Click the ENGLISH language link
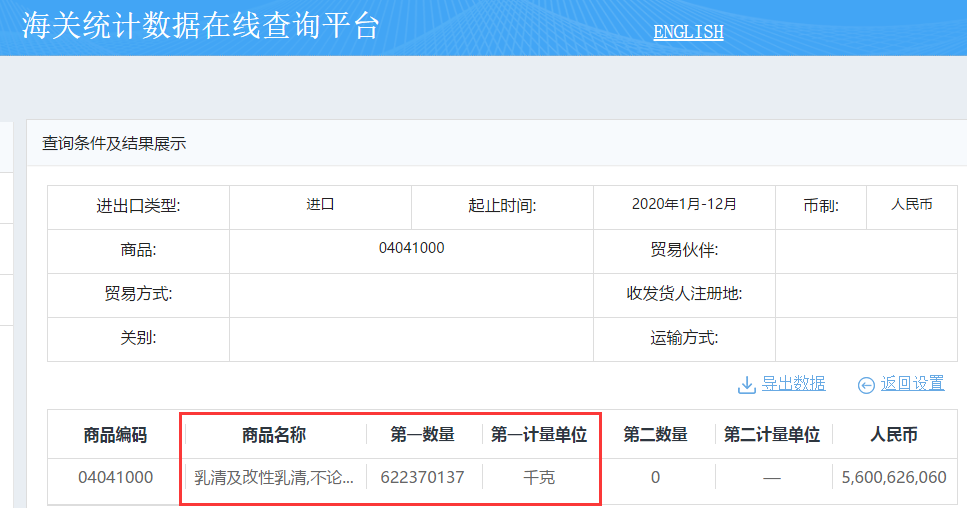Viewport: 967px width, 508px height. tap(688, 32)
